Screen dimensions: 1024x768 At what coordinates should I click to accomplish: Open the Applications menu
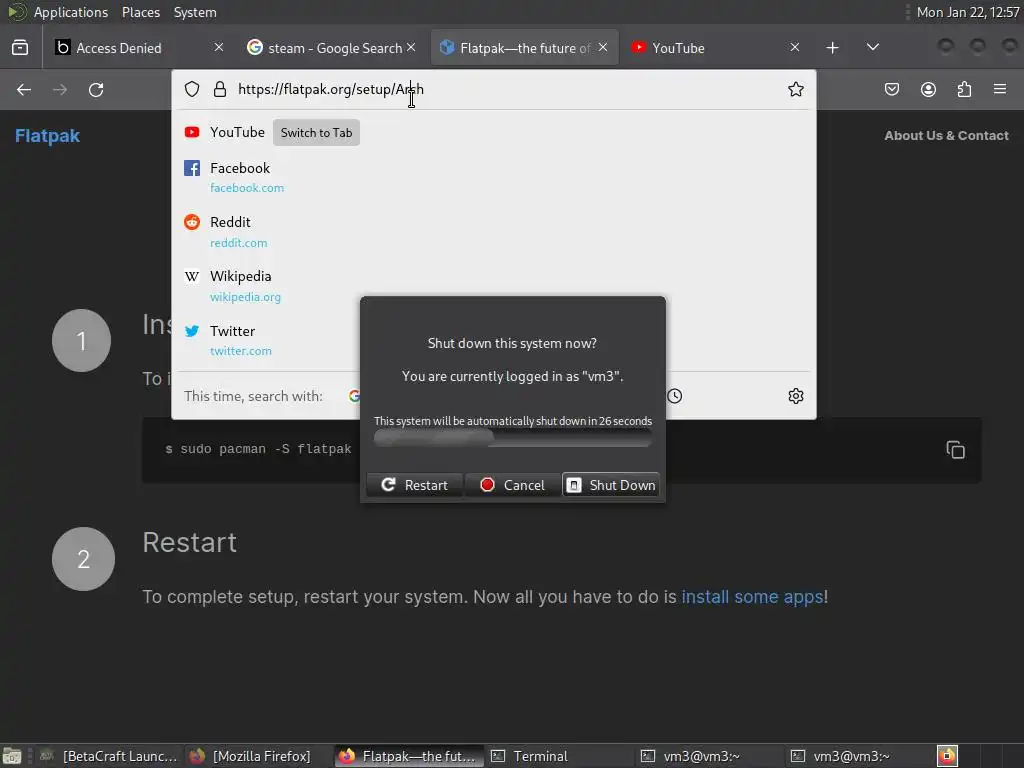click(71, 12)
